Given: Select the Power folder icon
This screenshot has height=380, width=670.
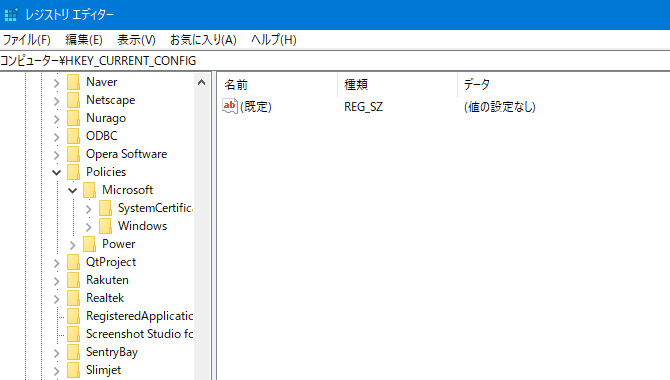Looking at the screenshot, I should pyautogui.click(x=89, y=244).
